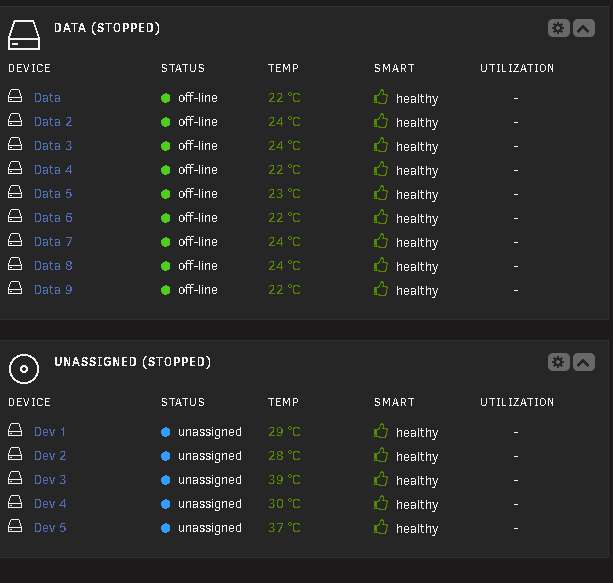Viewport: 613px width, 583px height.
Task: Open the Data 3 device link
Action: [53, 146]
